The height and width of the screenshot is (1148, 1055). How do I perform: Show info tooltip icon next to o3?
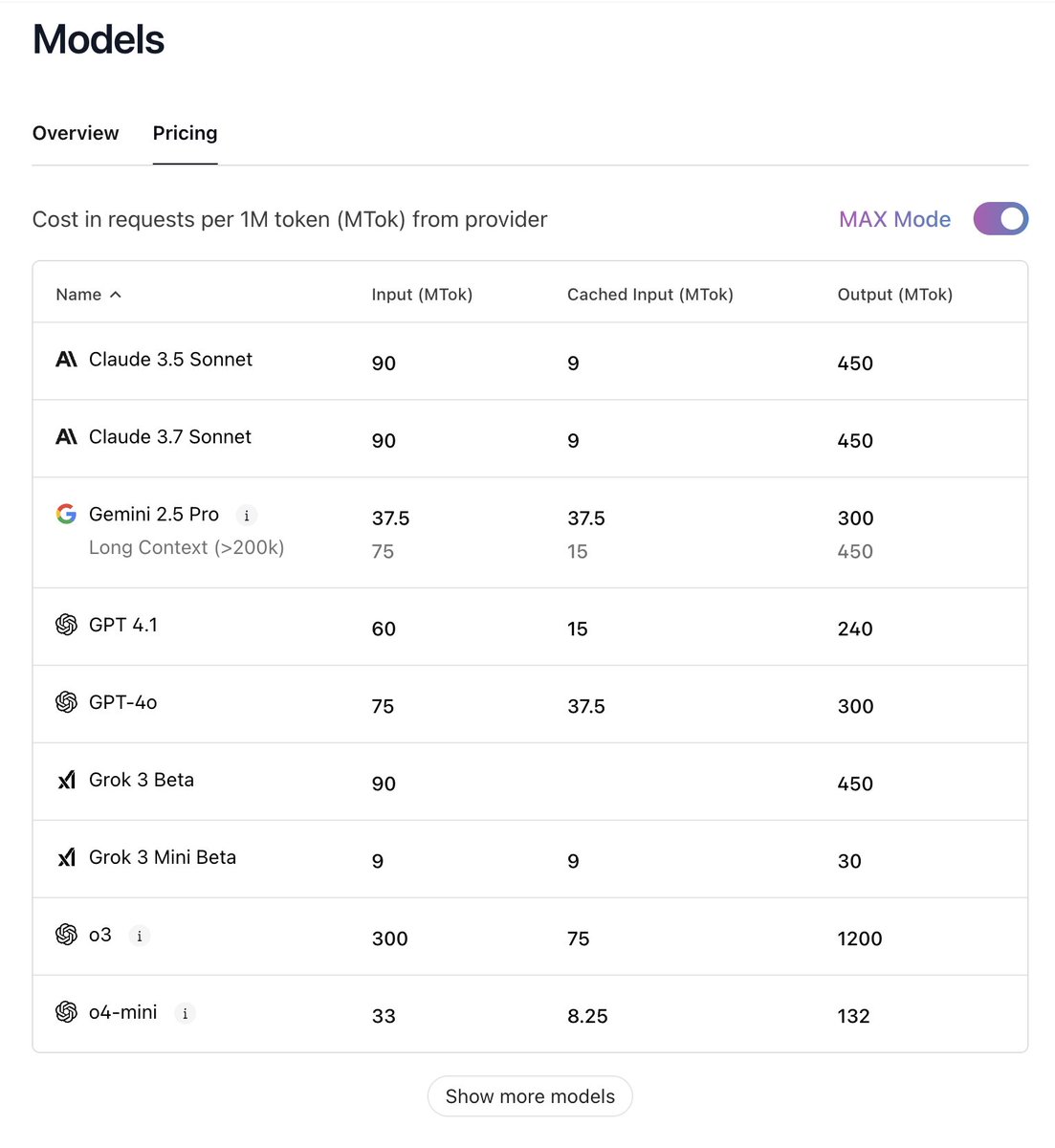click(x=139, y=937)
